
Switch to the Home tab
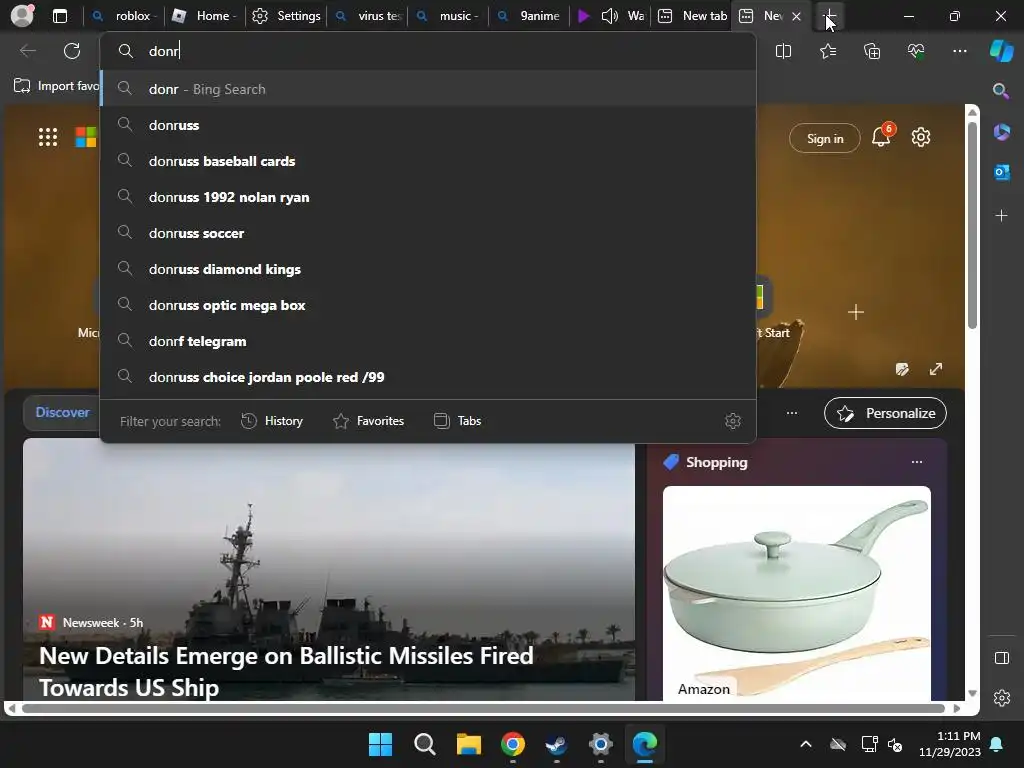click(x=204, y=16)
